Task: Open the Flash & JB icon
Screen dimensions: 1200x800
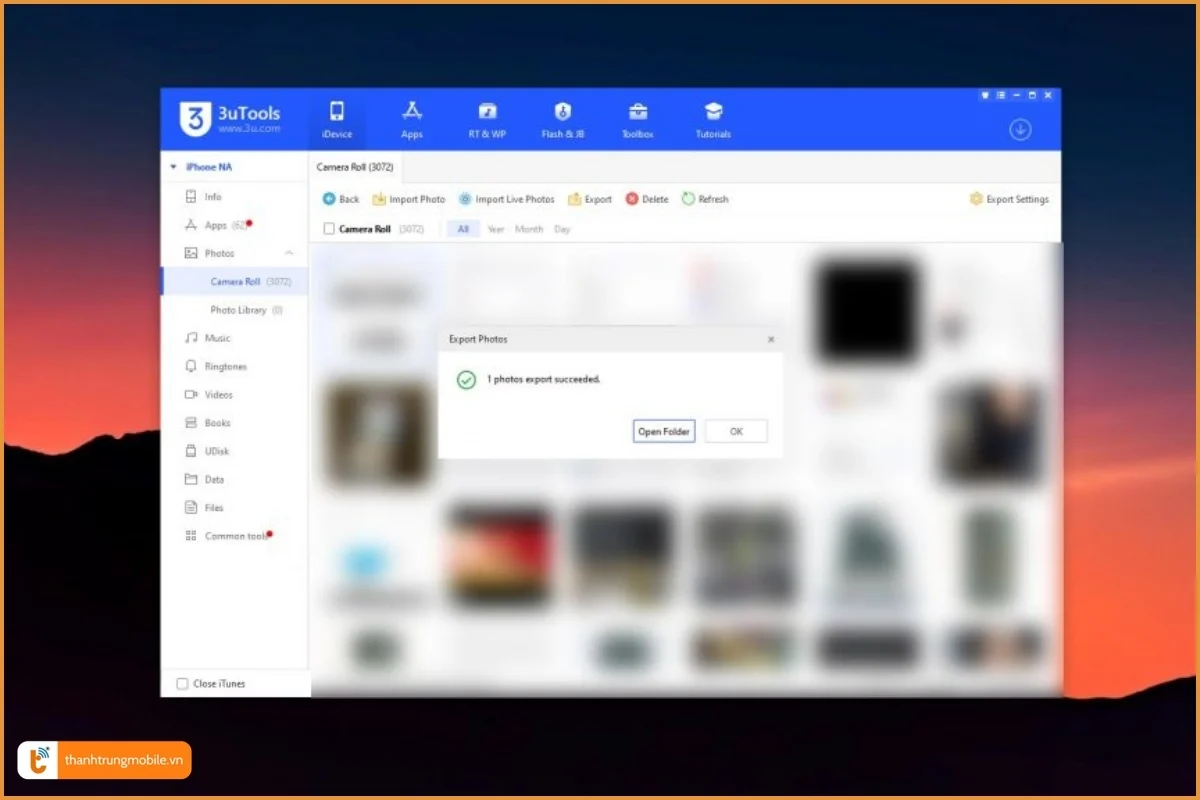Action: [563, 112]
